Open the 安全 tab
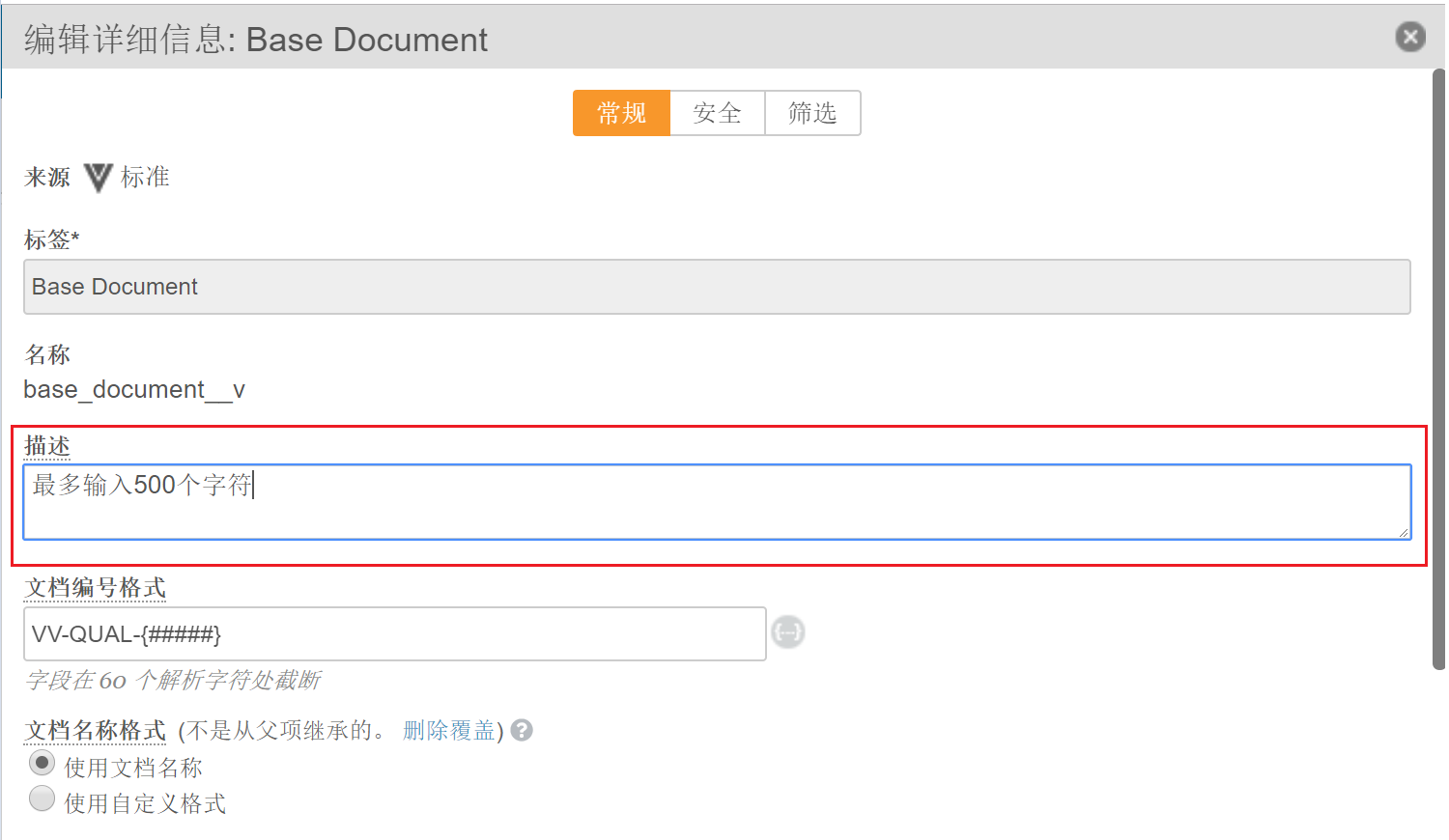The image size is (1449, 840). [717, 113]
